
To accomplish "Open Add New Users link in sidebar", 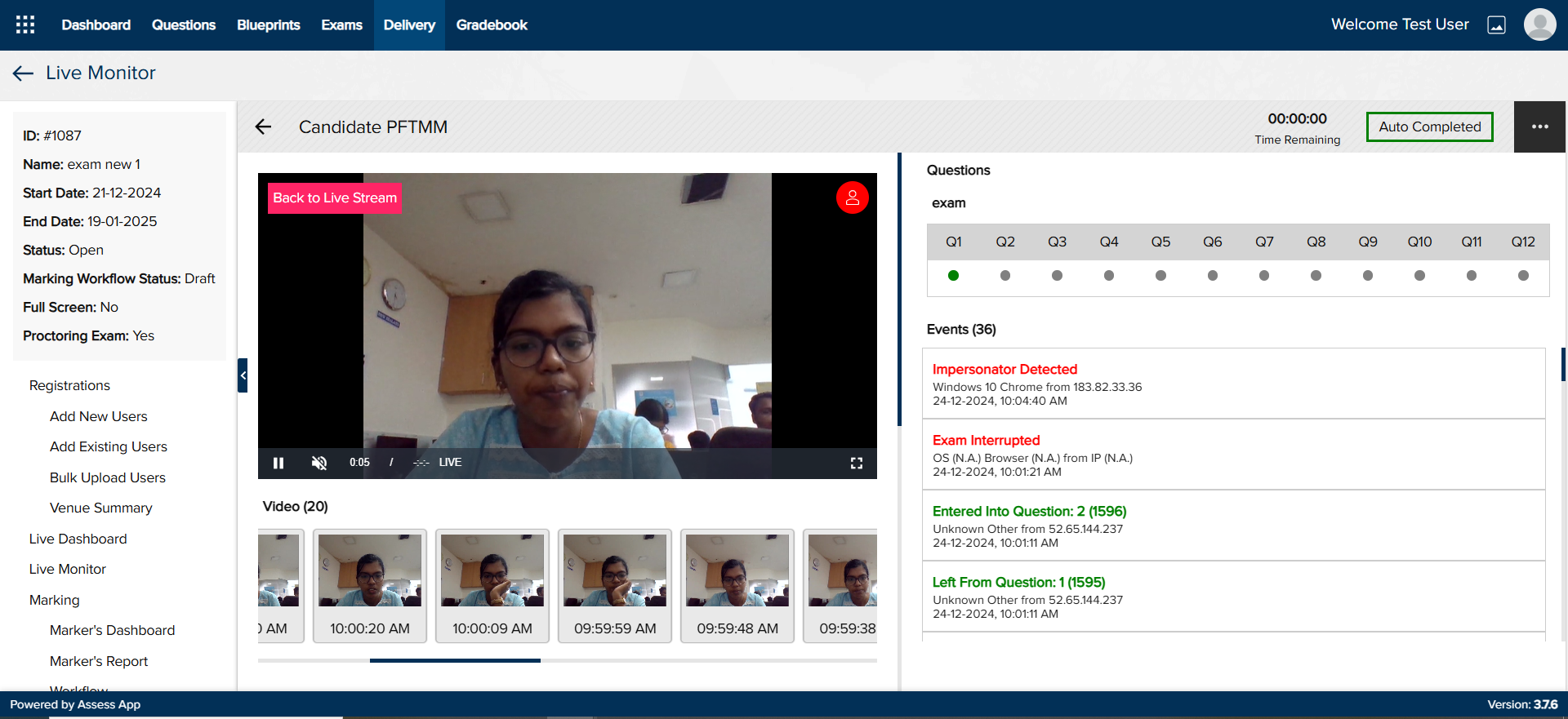I will tap(99, 416).
